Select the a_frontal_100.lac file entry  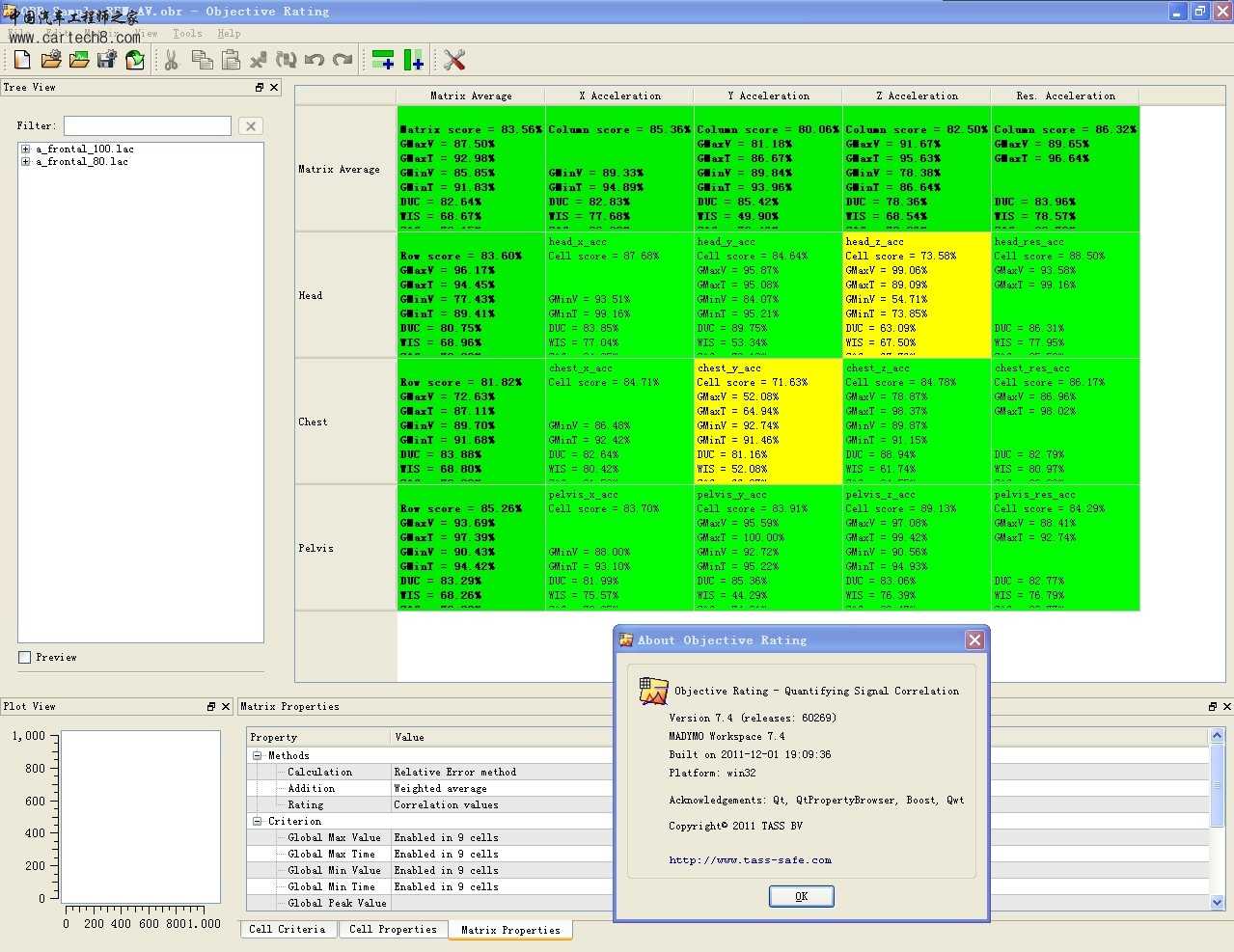click(85, 150)
